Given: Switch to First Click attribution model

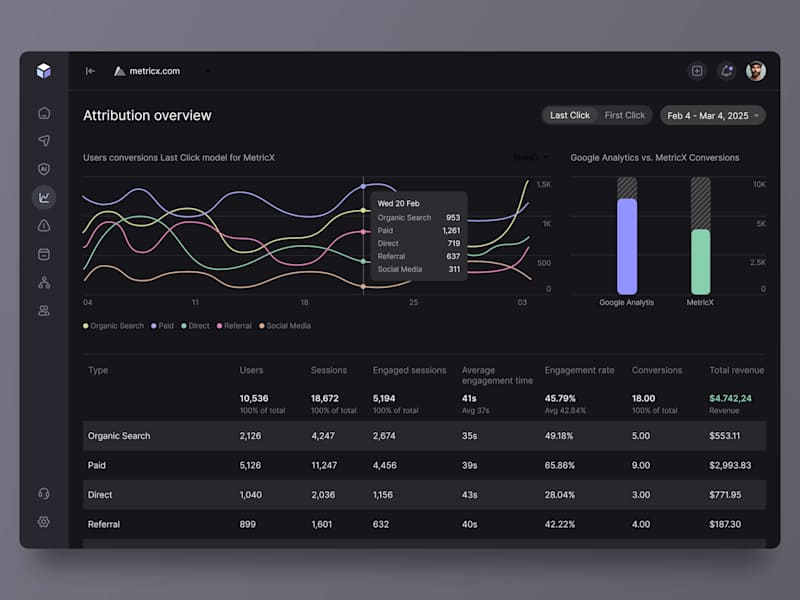Looking at the screenshot, I should pyautogui.click(x=624, y=115).
